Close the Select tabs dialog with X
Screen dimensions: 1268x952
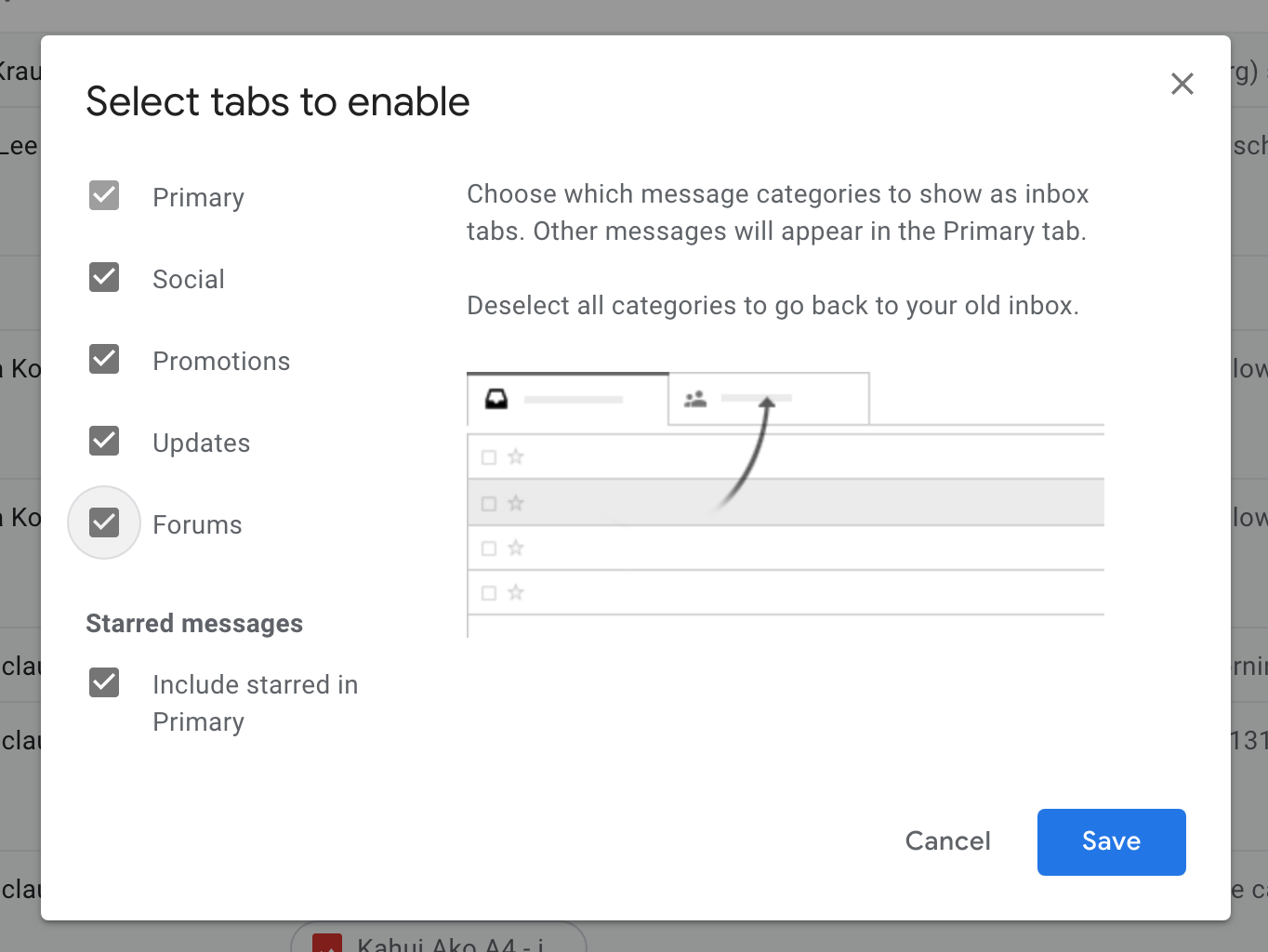pyautogui.click(x=1182, y=84)
